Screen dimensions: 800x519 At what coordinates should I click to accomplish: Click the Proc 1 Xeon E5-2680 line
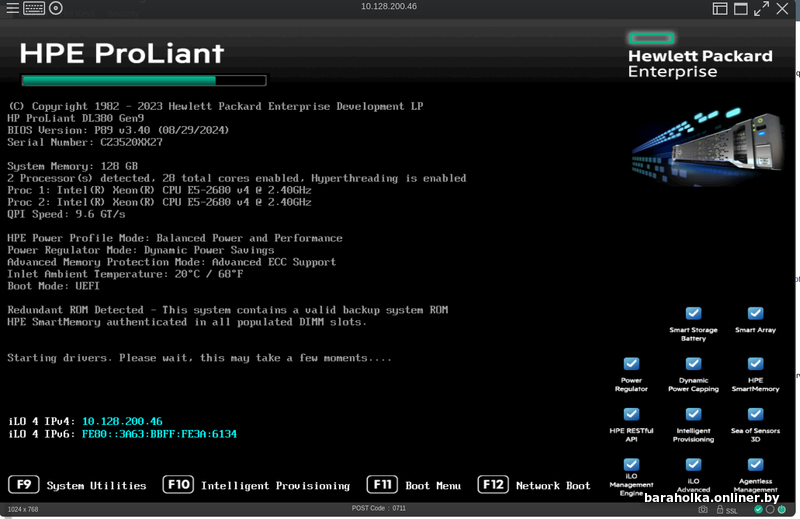pyautogui.click(x=159, y=190)
